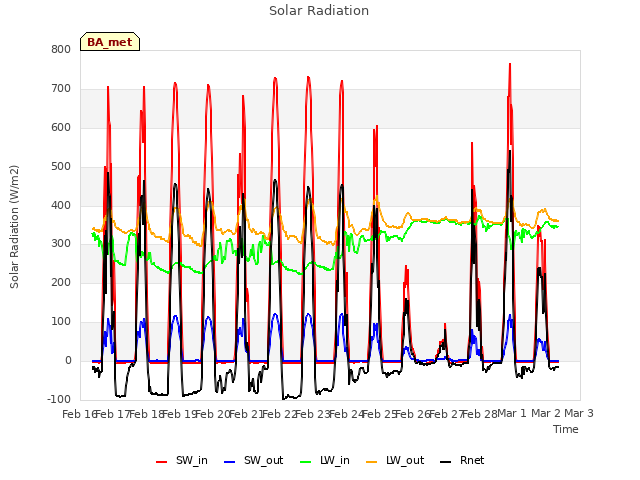Click the Time x-axis label
Image resolution: width=640 pixels, height=480 pixels.
point(566,429)
